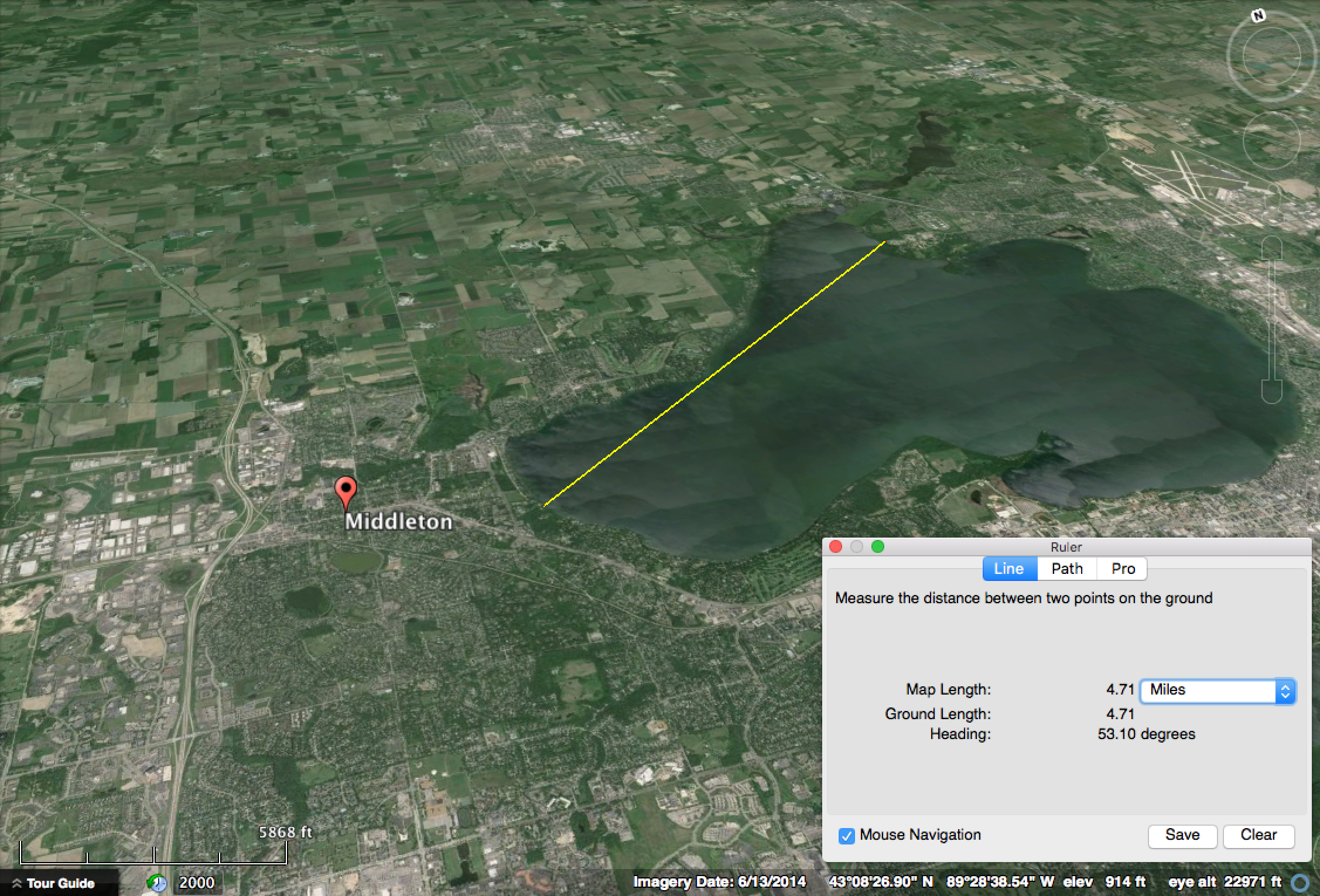The image size is (1320, 896).
Task: Click the 53.10 degrees heading value
Action: tap(1146, 734)
